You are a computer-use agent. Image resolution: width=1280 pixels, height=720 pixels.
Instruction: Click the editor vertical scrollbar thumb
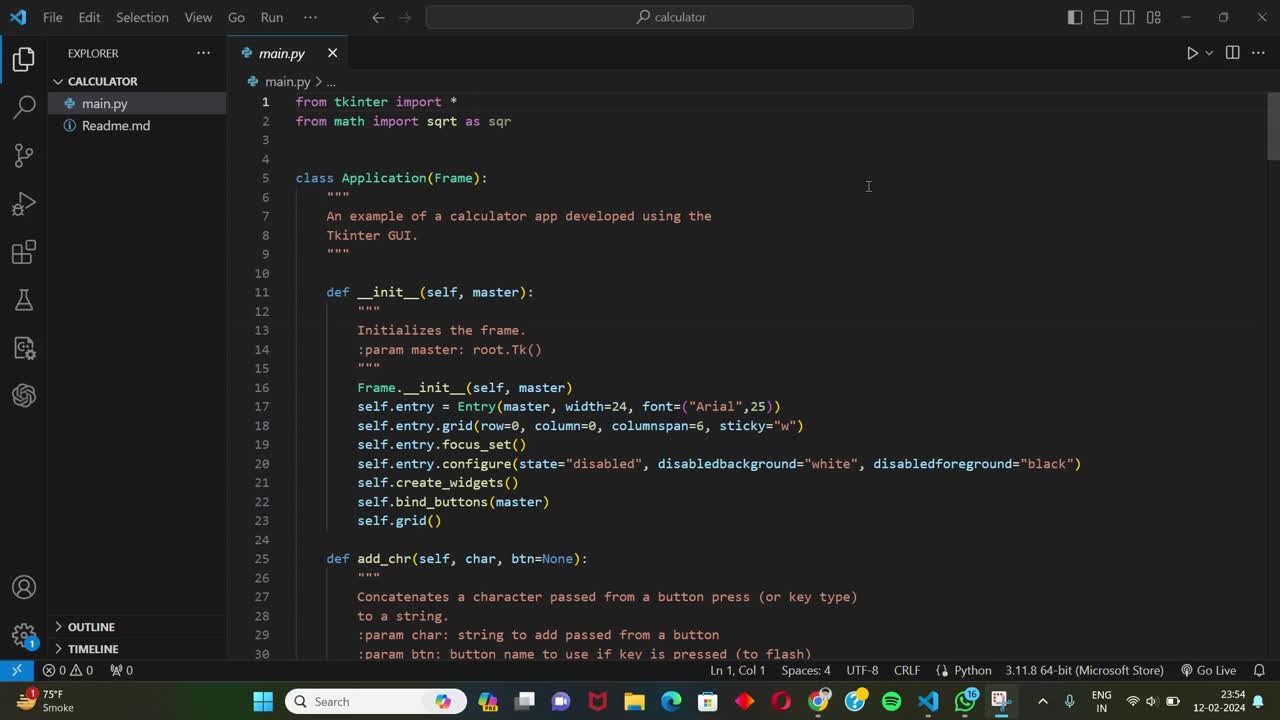1273,126
